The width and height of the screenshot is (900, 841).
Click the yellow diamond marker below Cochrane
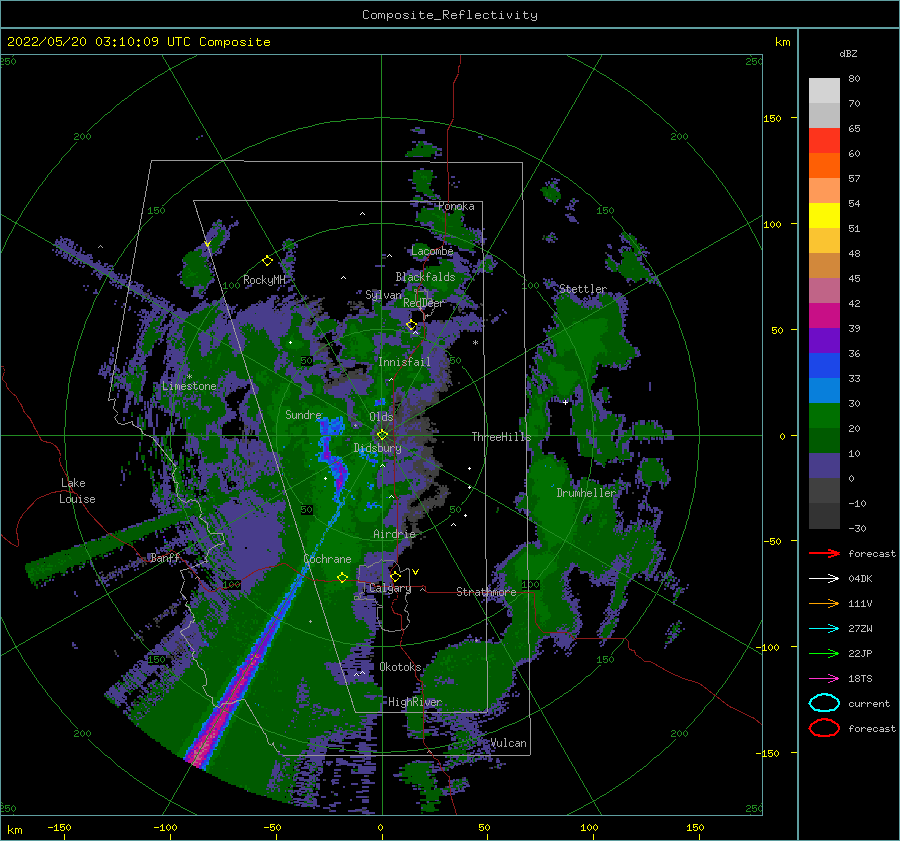pos(342,577)
